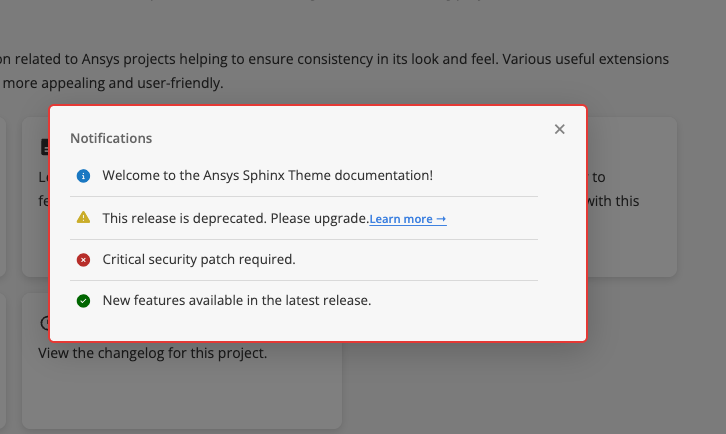Click the red error circle icon
This screenshot has height=434, width=726.
click(83, 260)
